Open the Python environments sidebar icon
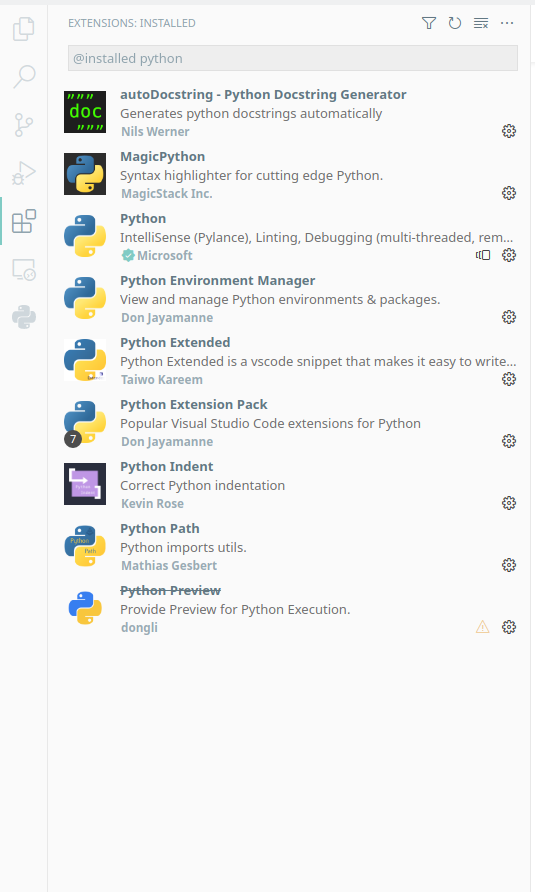Screen dimensions: 535x892 24,317
